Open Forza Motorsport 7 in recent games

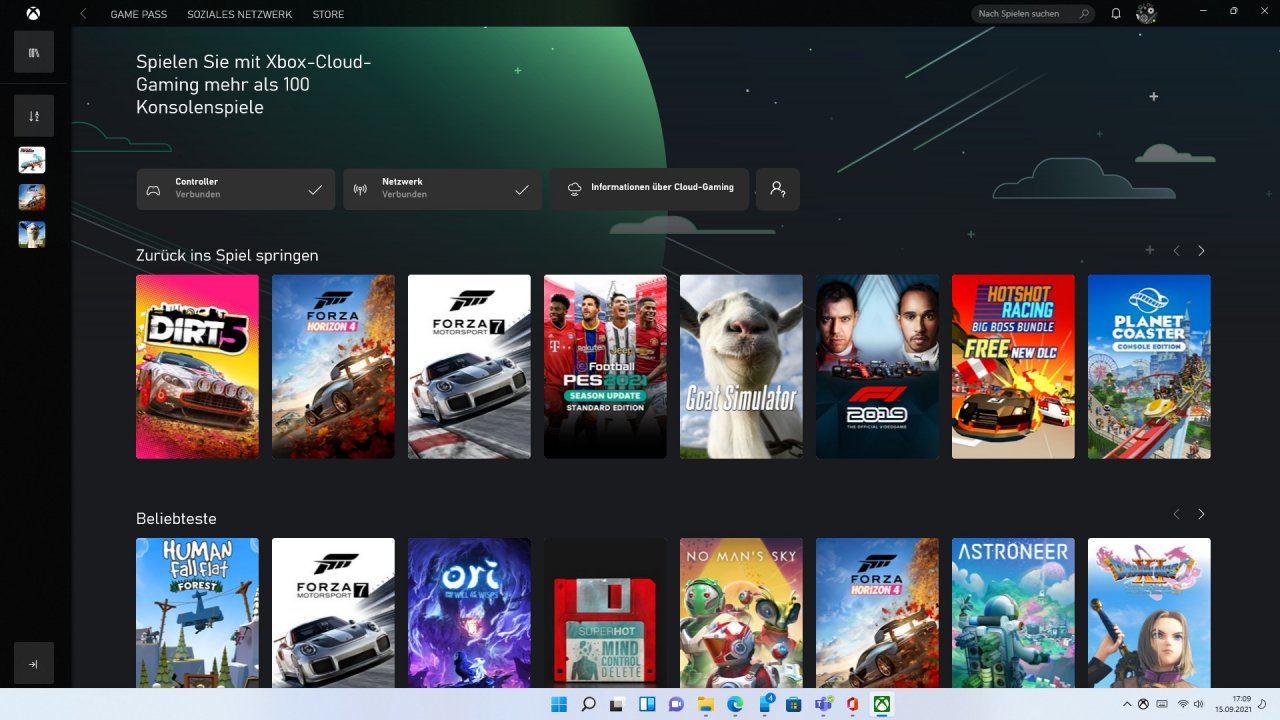[x=469, y=367]
